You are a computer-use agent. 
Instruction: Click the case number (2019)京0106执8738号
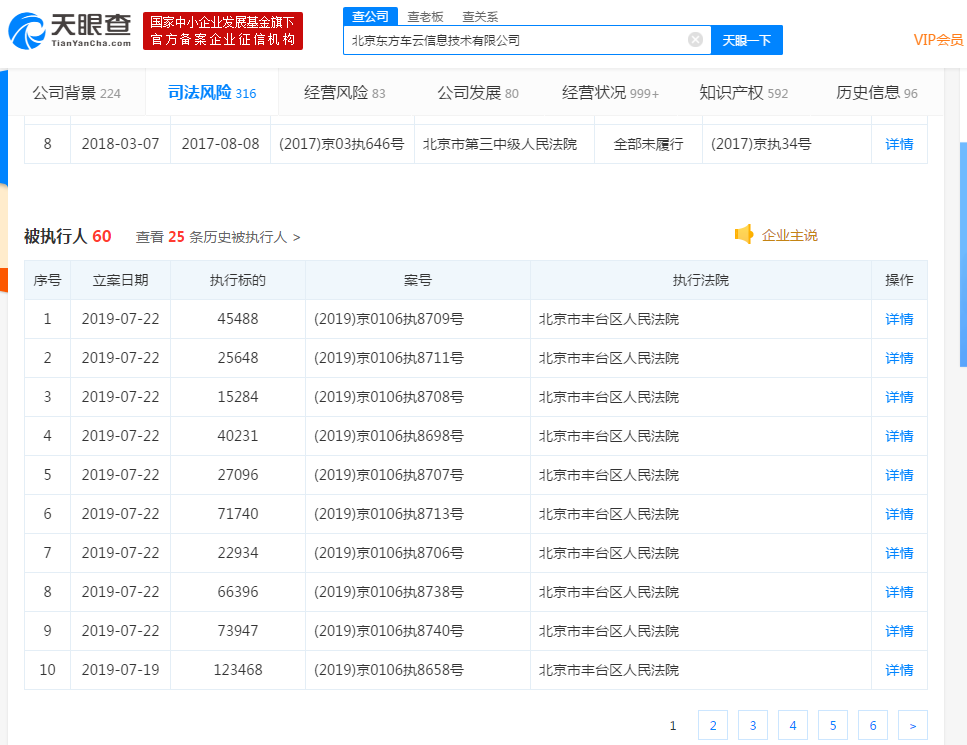click(389, 592)
